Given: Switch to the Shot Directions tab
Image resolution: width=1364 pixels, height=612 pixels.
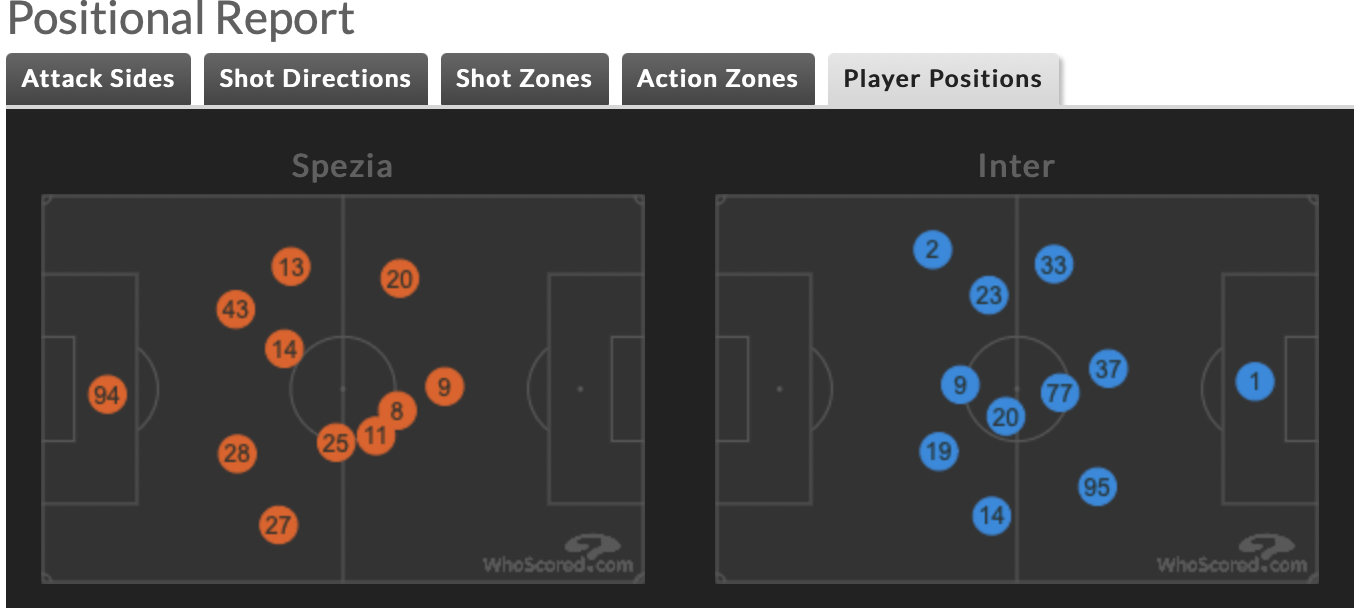Looking at the screenshot, I should tap(315, 79).
